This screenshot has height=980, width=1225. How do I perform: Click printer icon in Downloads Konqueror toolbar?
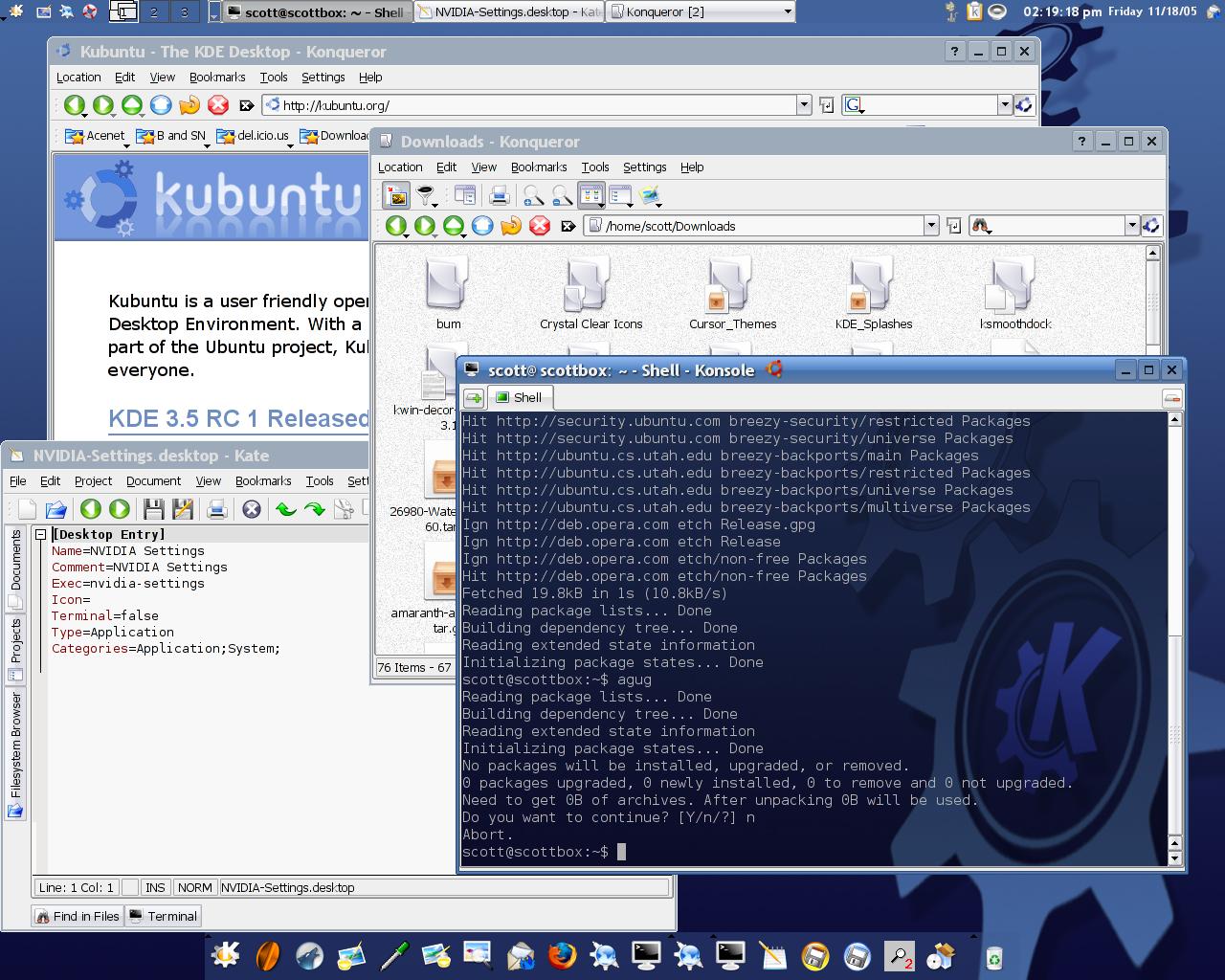[x=499, y=196]
